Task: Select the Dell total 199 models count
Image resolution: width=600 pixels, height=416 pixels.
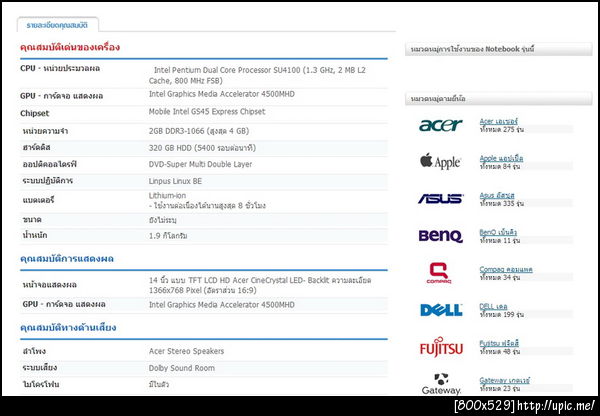Action: pyautogui.click(x=502, y=314)
